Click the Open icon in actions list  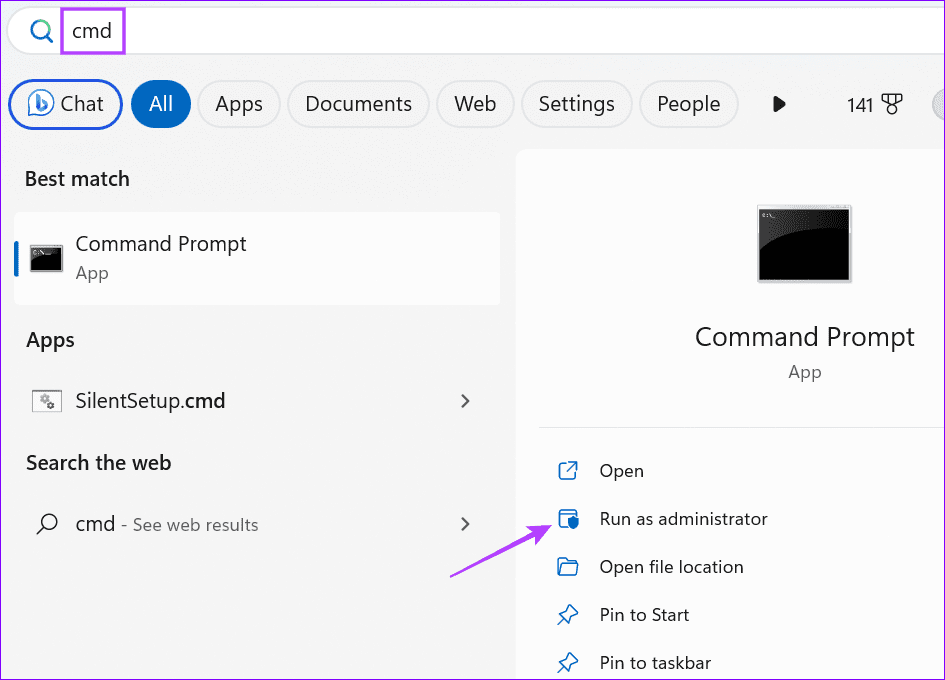[x=568, y=471]
